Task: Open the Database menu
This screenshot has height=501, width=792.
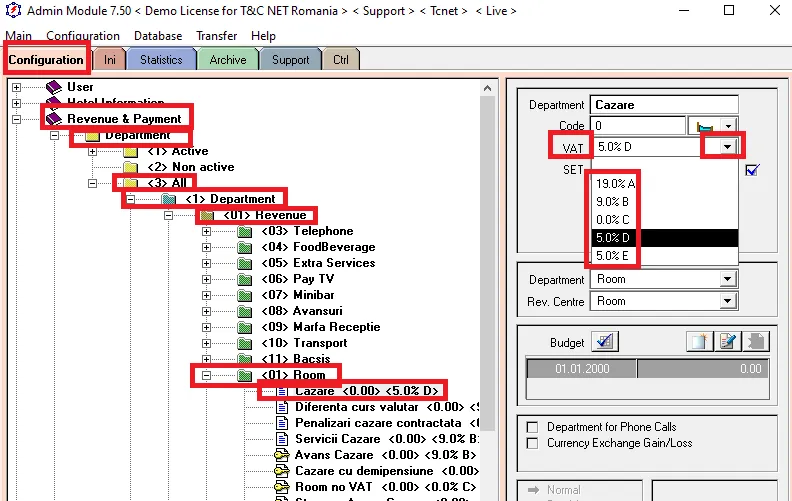Action: pyautogui.click(x=158, y=36)
